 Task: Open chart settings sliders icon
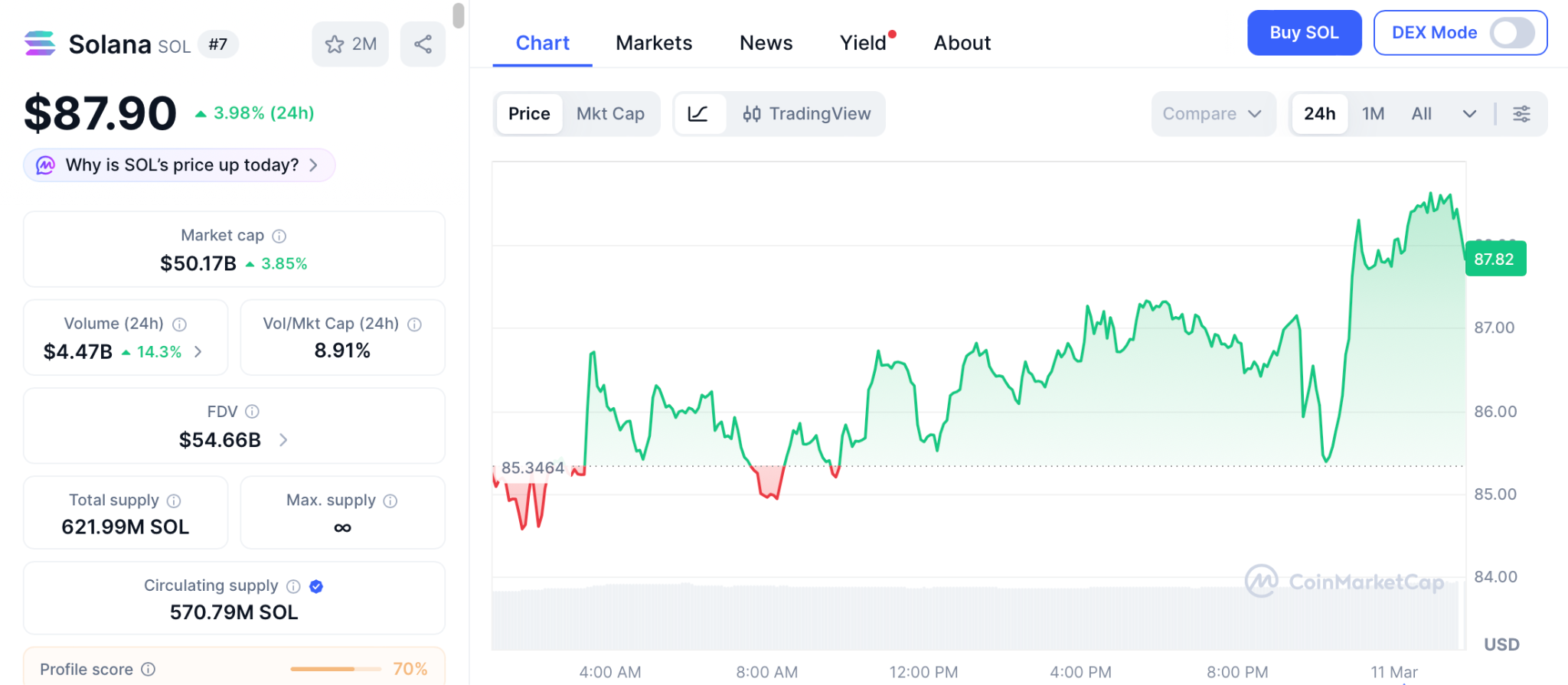[1521, 114]
